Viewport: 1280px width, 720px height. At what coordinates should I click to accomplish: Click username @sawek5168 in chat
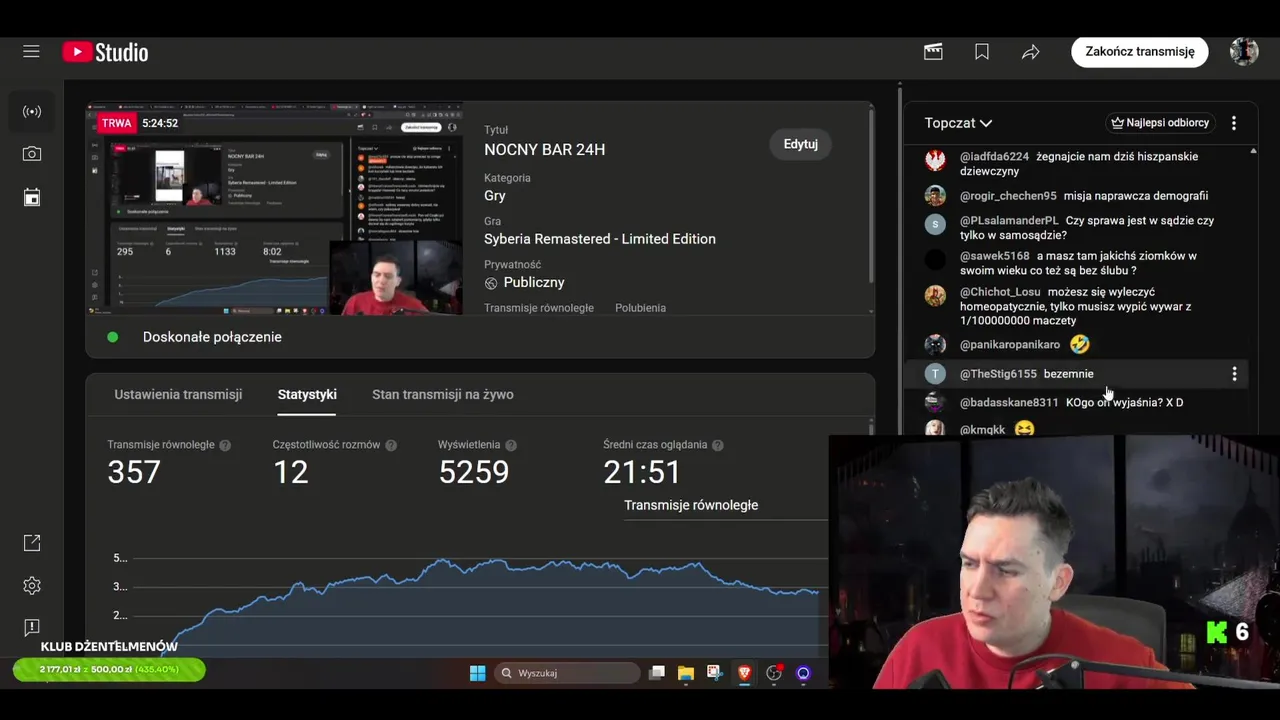click(995, 256)
